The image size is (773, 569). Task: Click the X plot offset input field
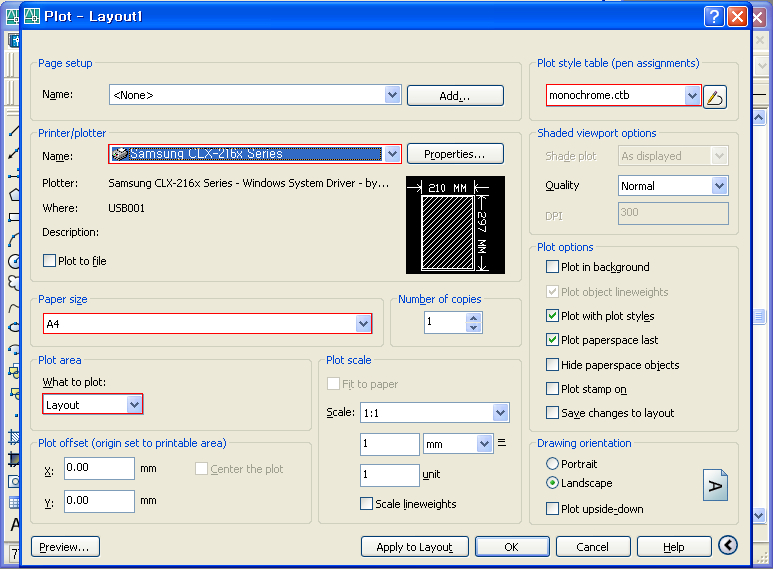tap(99, 468)
